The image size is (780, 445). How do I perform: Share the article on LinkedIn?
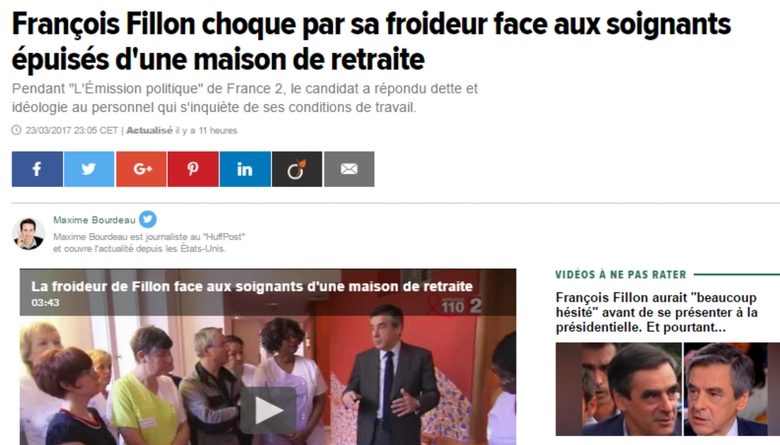pos(245,169)
